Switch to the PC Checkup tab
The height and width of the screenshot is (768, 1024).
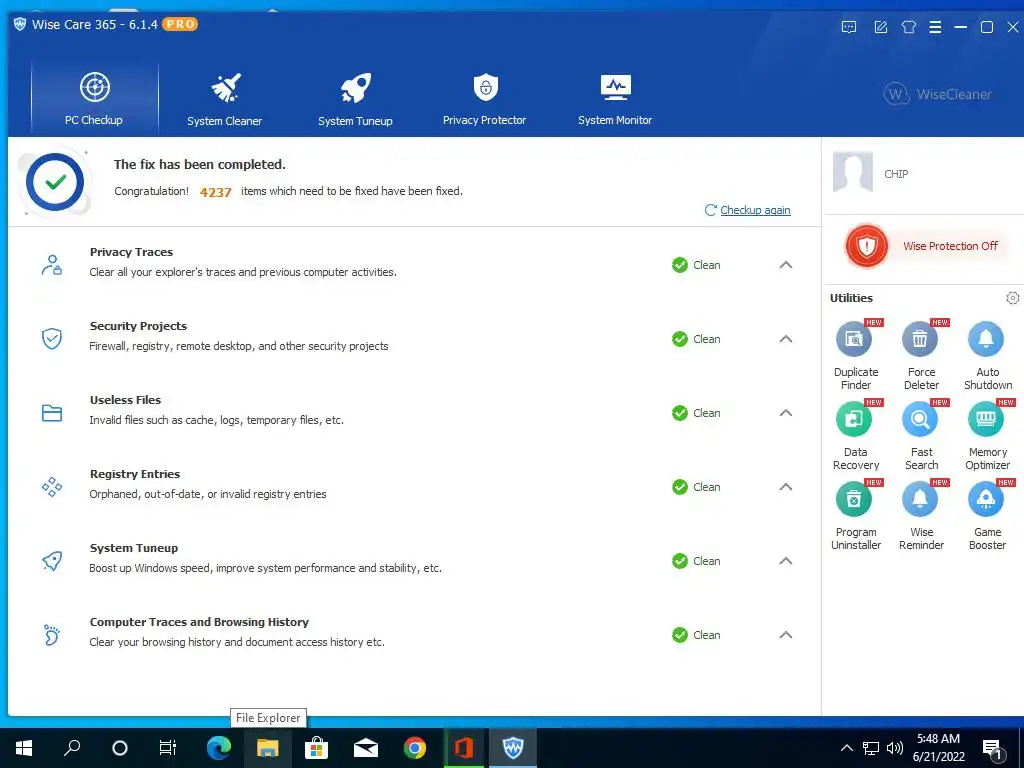(94, 98)
